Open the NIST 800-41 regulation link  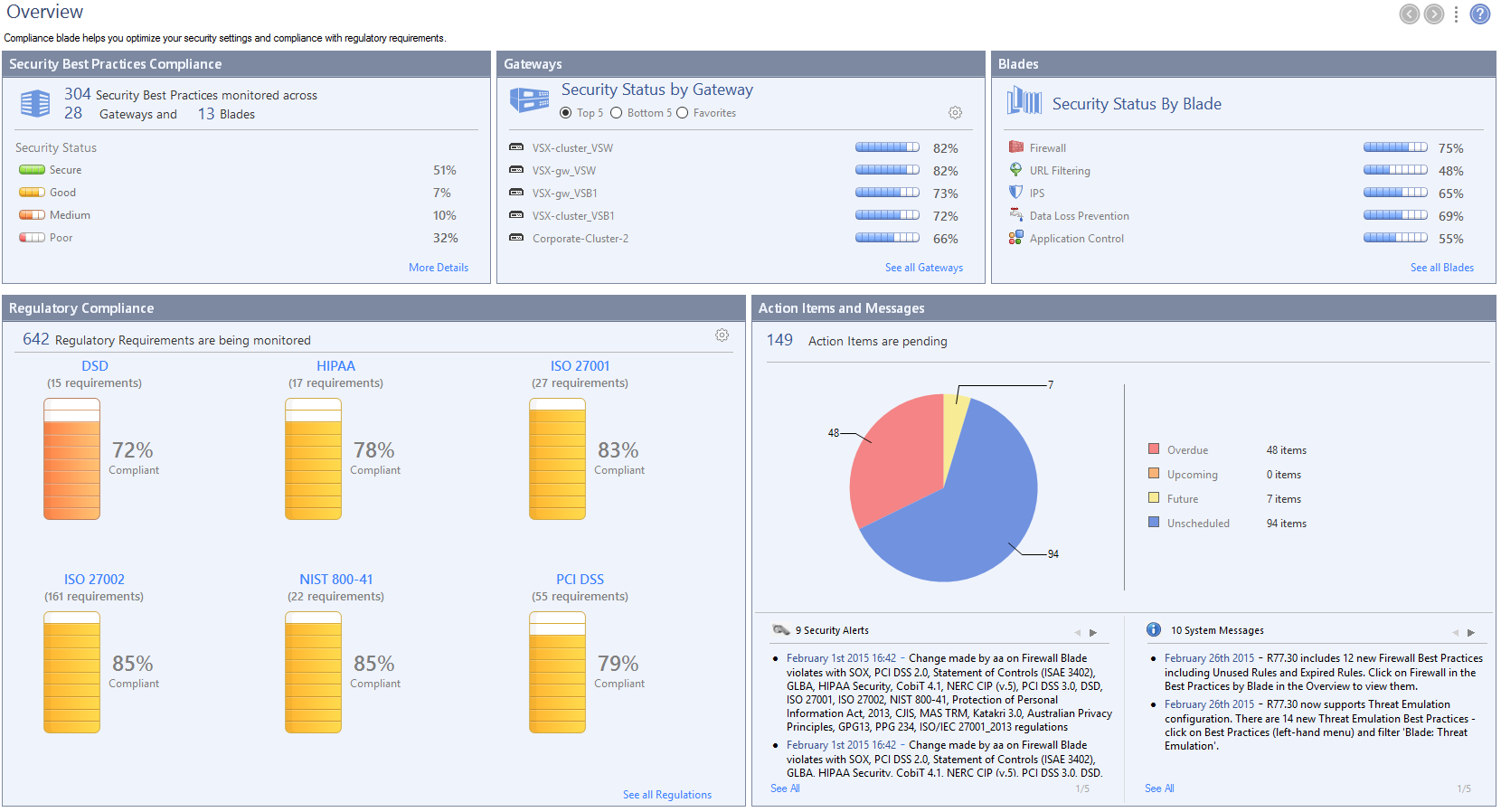point(336,580)
